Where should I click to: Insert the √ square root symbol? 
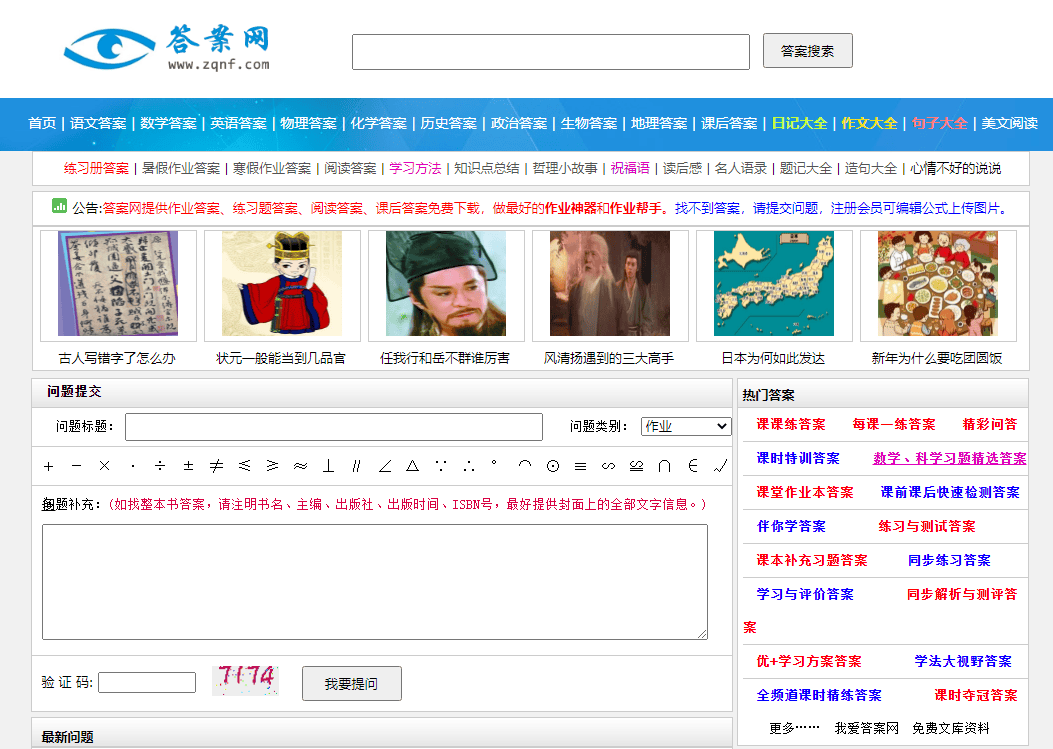pos(720,466)
